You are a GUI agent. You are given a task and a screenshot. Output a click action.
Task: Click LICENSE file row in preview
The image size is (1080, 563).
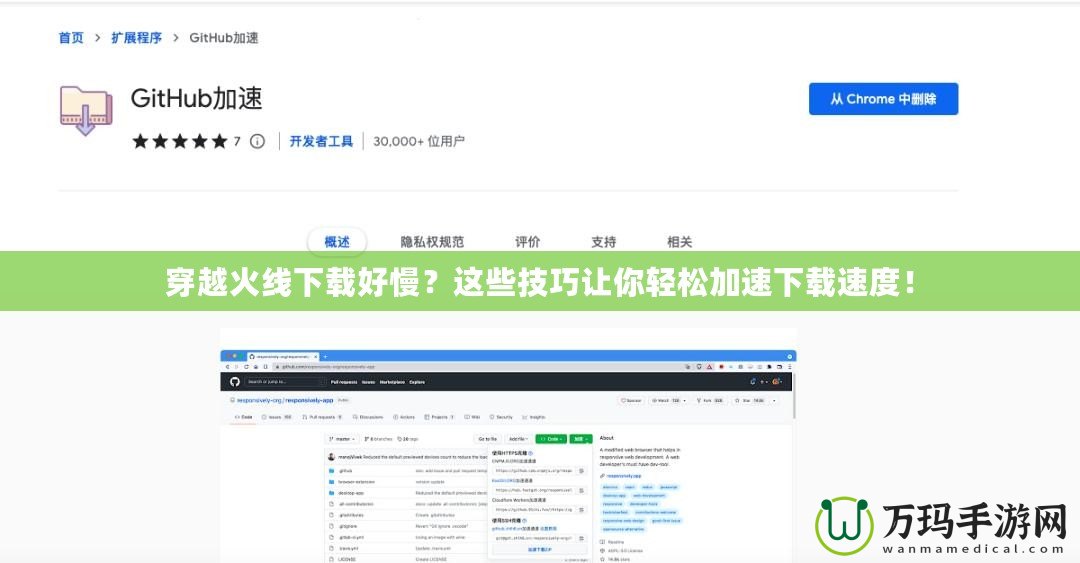click(x=406, y=559)
